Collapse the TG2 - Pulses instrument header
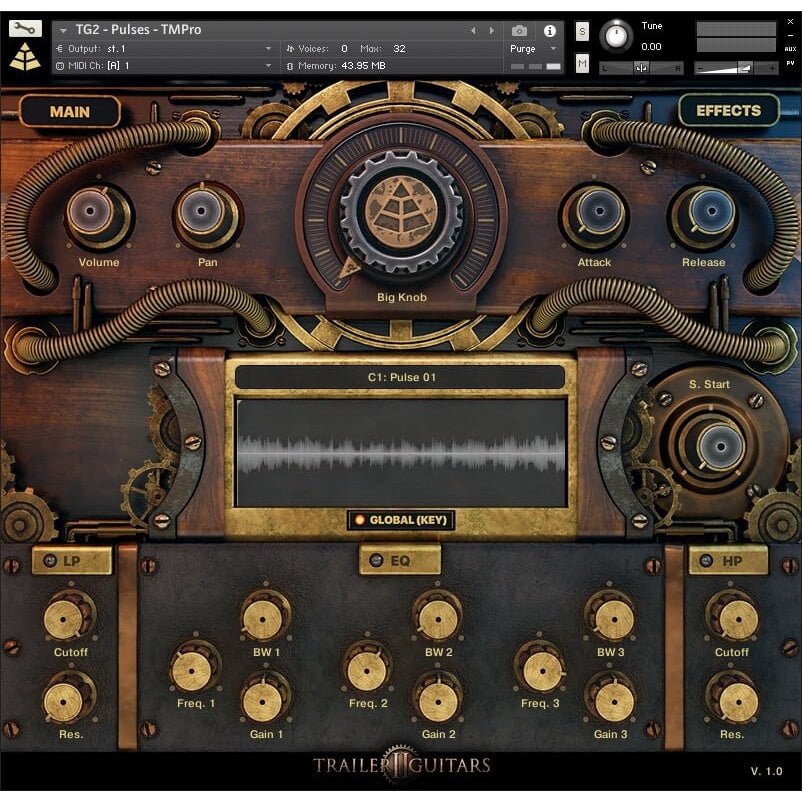 click(x=62, y=30)
